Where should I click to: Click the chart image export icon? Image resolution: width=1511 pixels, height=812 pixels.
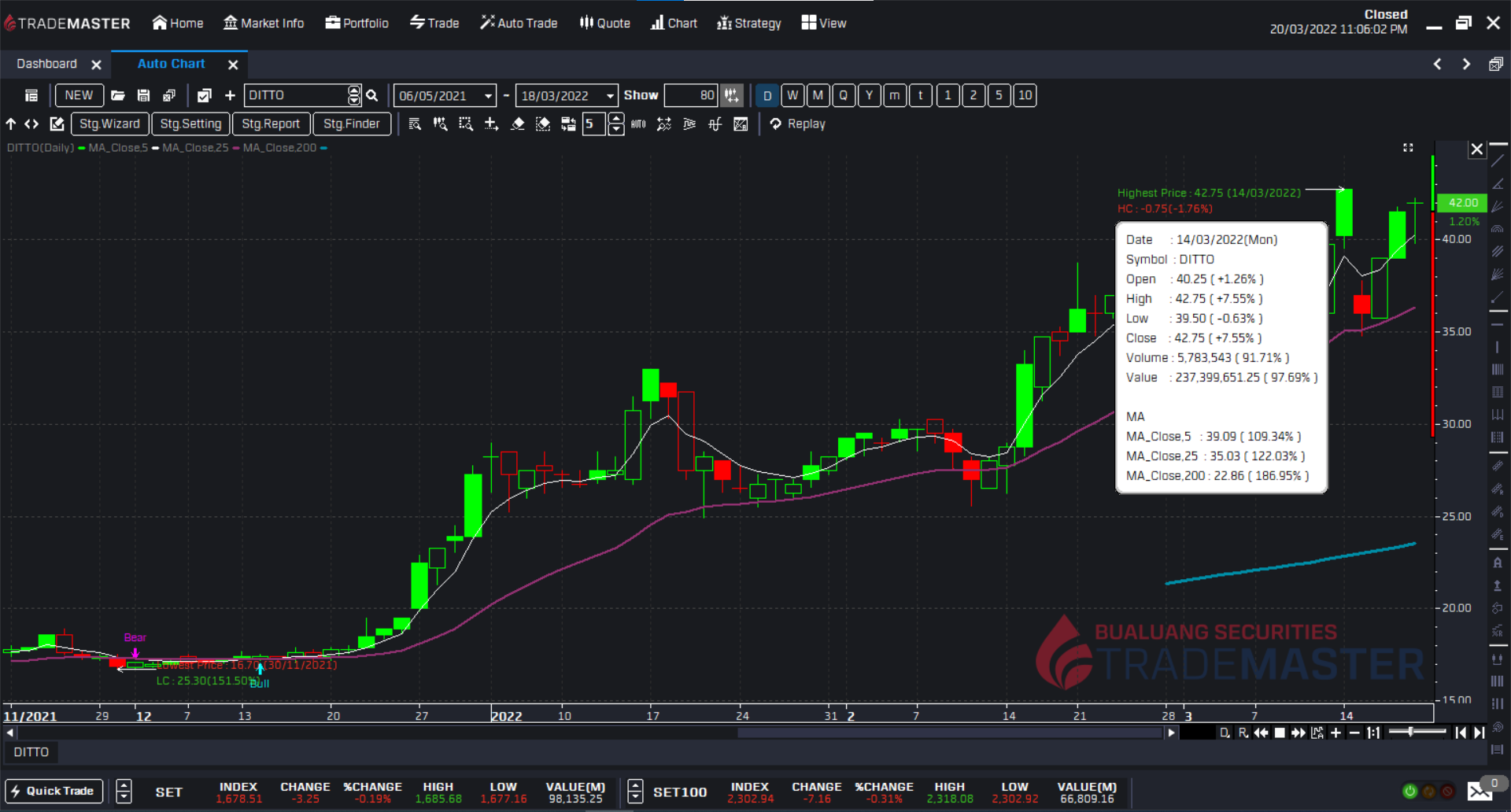[x=741, y=124]
